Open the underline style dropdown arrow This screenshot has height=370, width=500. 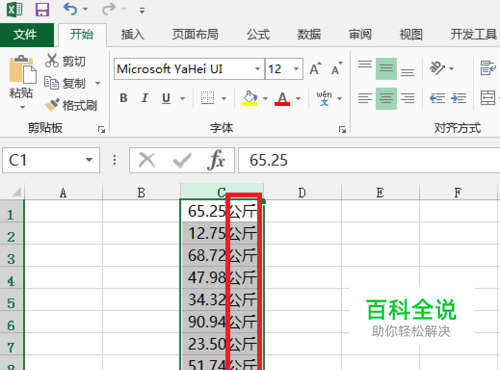click(183, 98)
